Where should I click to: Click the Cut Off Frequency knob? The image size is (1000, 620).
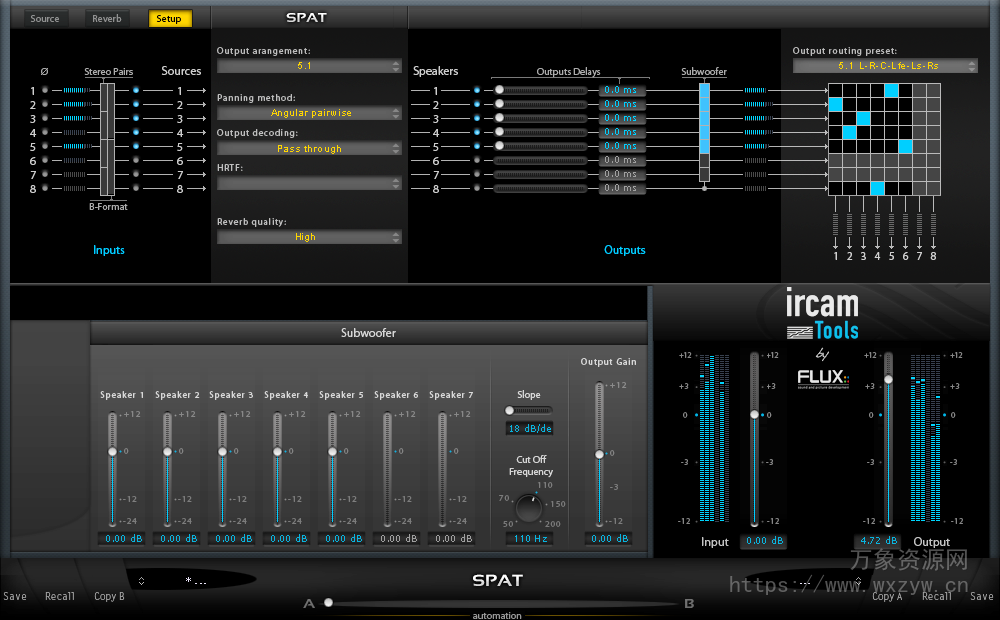(528, 506)
